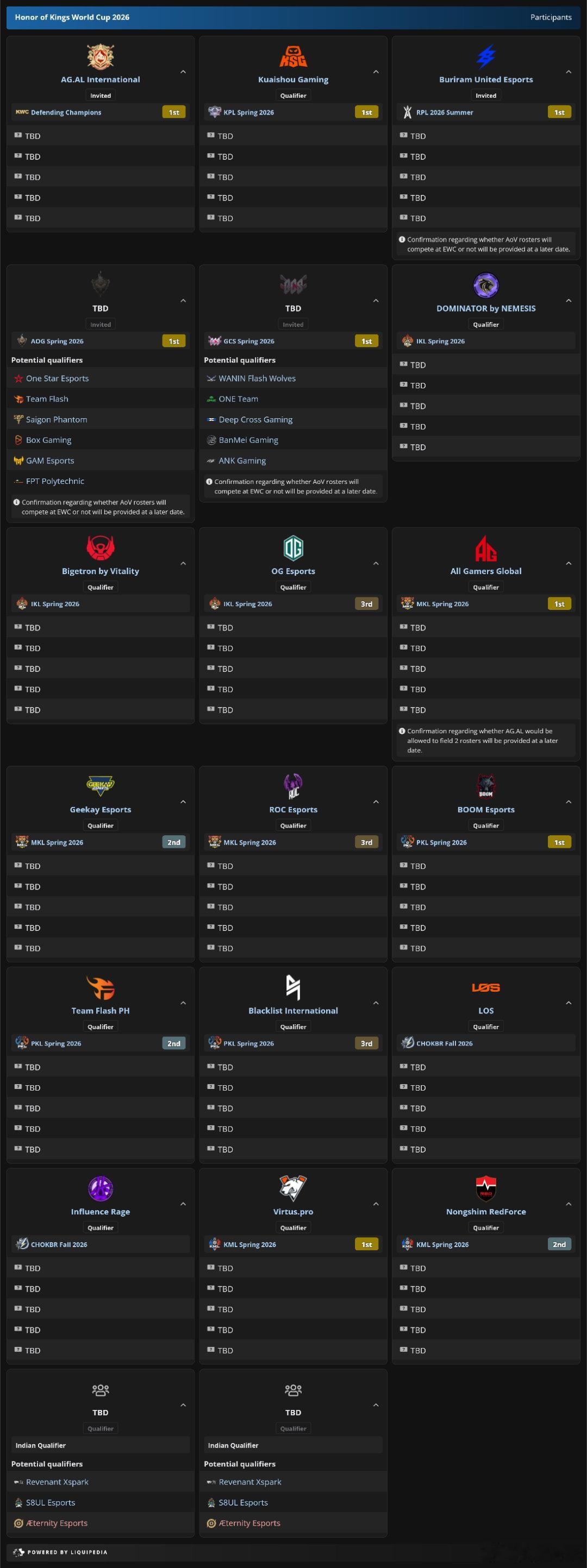587x1568 pixels.
Task: Collapse the Buriram United Esports card
Action: pos(569,72)
